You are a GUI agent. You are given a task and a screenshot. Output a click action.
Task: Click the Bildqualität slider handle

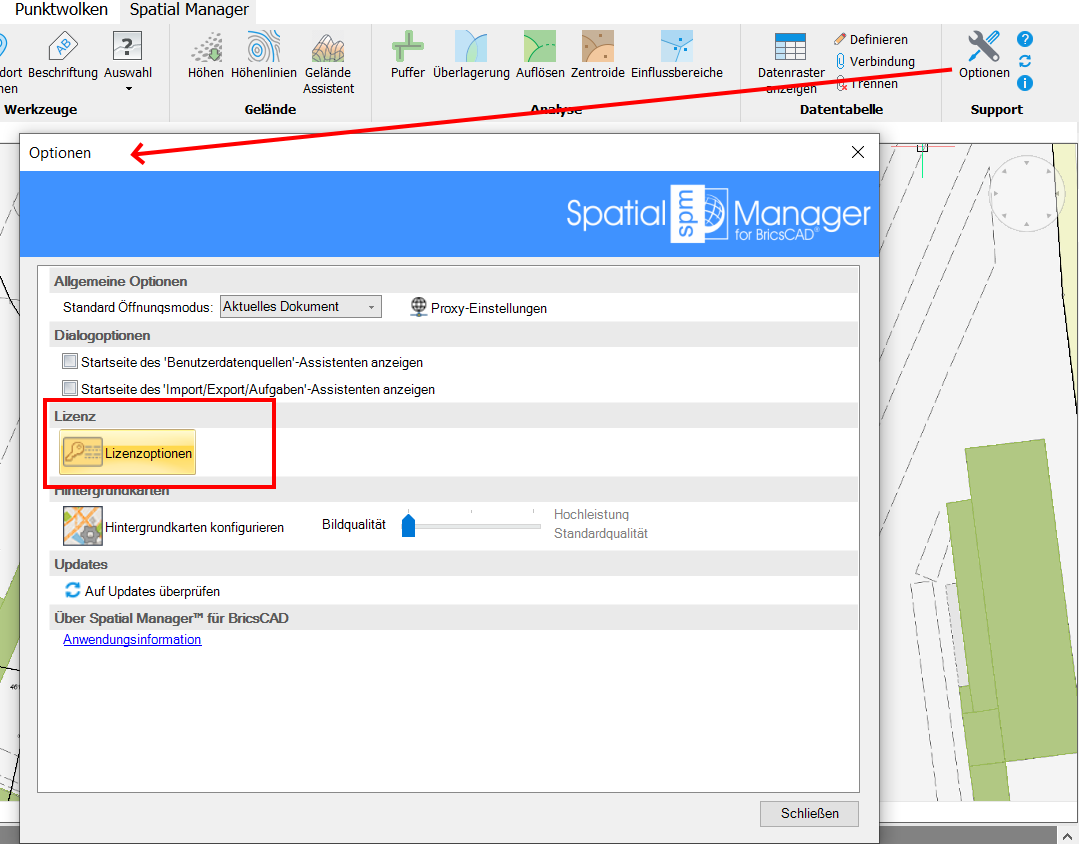tap(408, 525)
